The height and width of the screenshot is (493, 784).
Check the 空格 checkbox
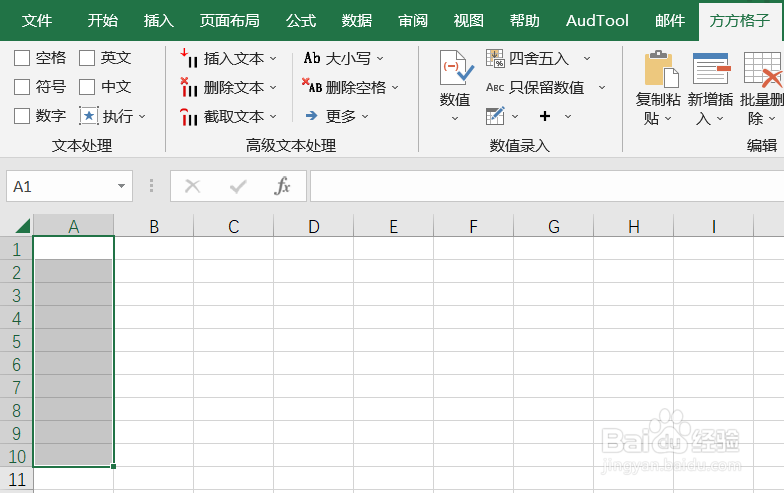(x=22, y=58)
